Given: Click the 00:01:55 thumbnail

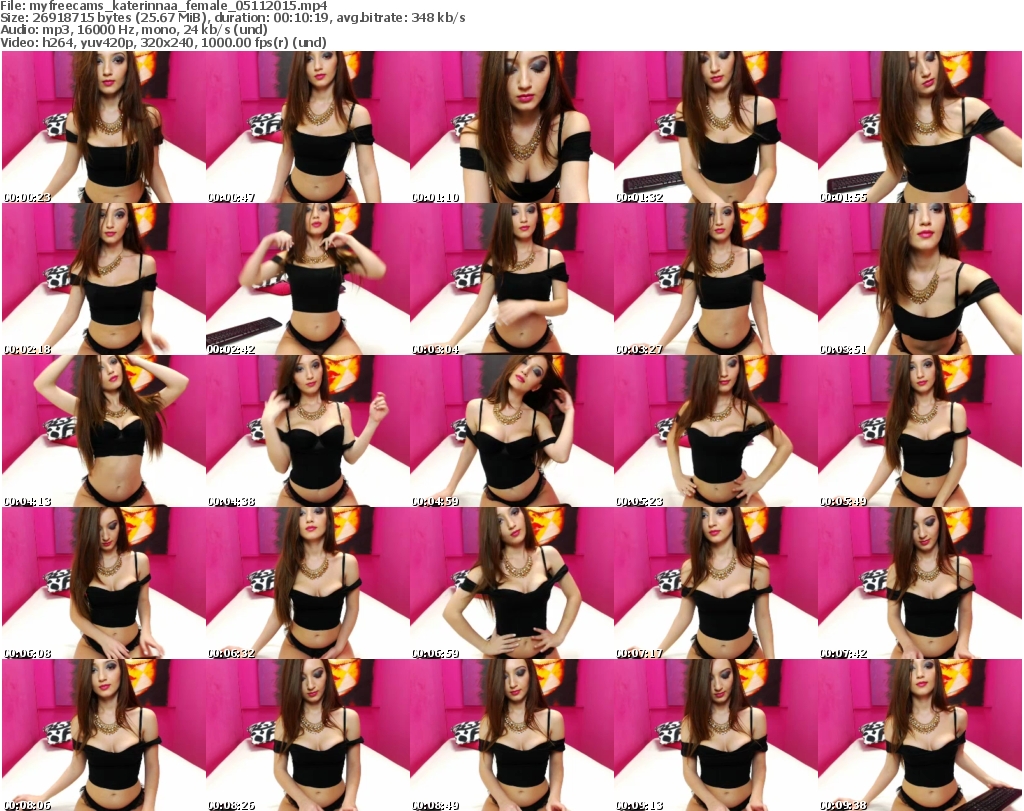Looking at the screenshot, I should [x=919, y=127].
